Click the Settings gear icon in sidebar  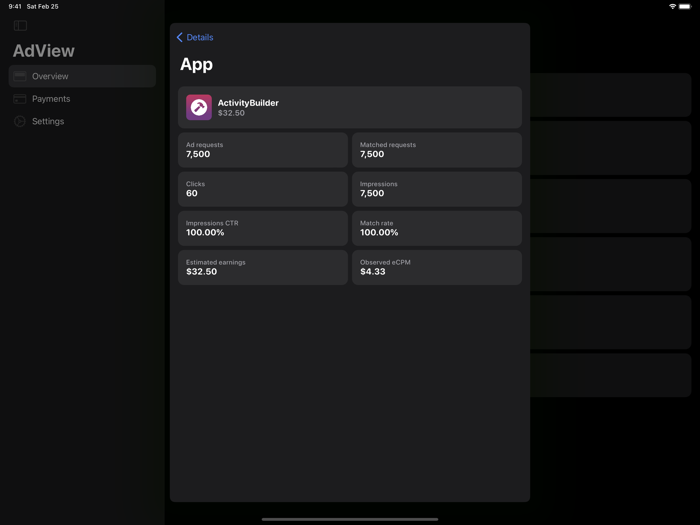click(20, 121)
